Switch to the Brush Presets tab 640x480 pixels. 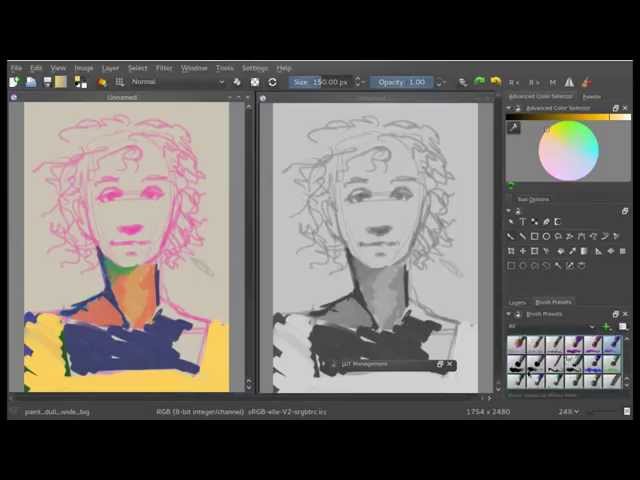tap(553, 302)
